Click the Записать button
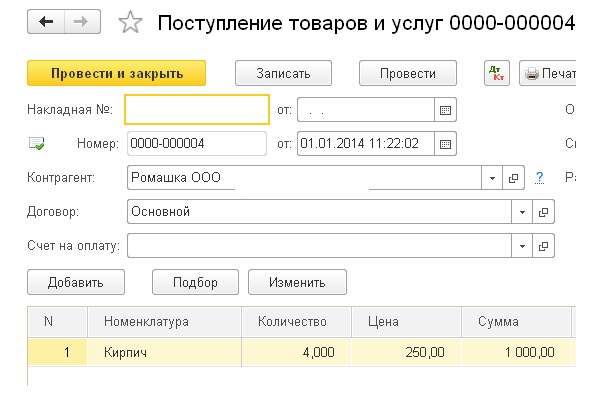The width and height of the screenshot is (593, 400). tap(283, 73)
